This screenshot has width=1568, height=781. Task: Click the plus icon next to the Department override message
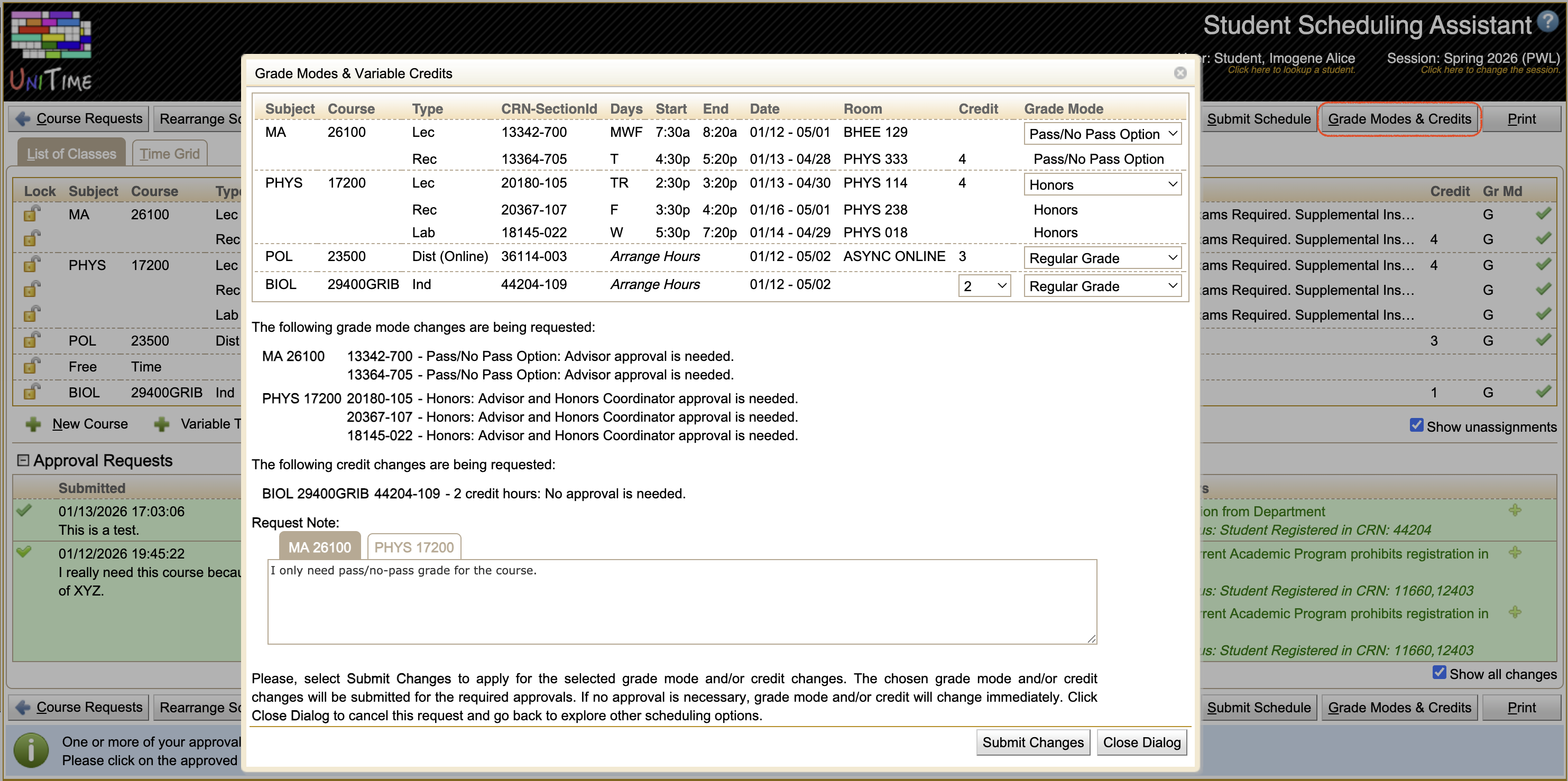point(1515,511)
